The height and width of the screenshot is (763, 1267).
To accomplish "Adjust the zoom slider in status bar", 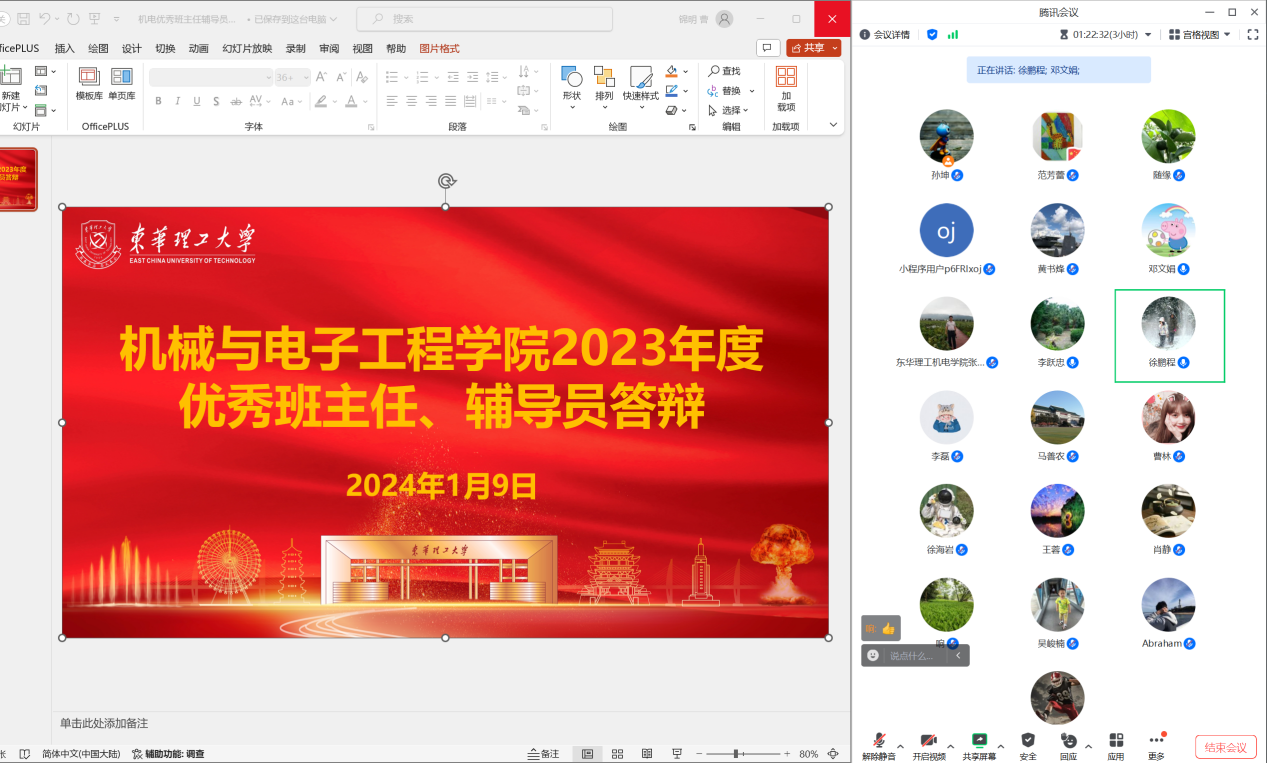I will [x=736, y=754].
